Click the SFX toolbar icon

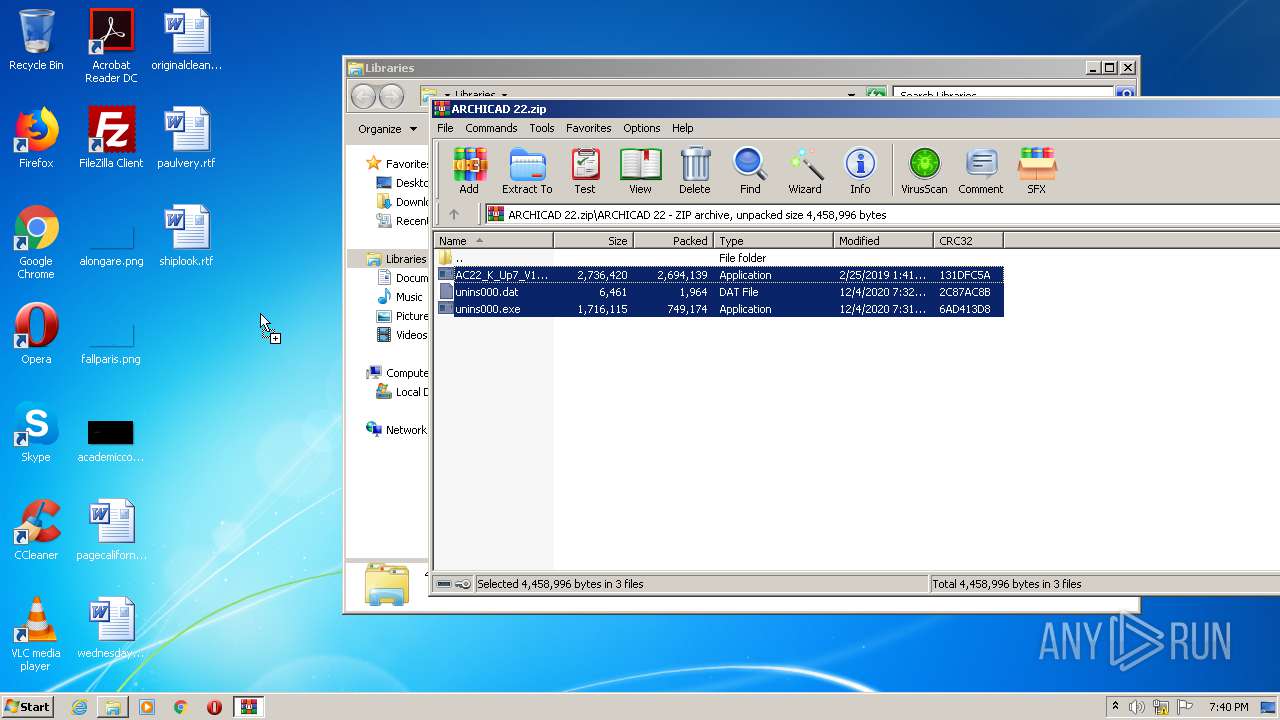(1037, 170)
